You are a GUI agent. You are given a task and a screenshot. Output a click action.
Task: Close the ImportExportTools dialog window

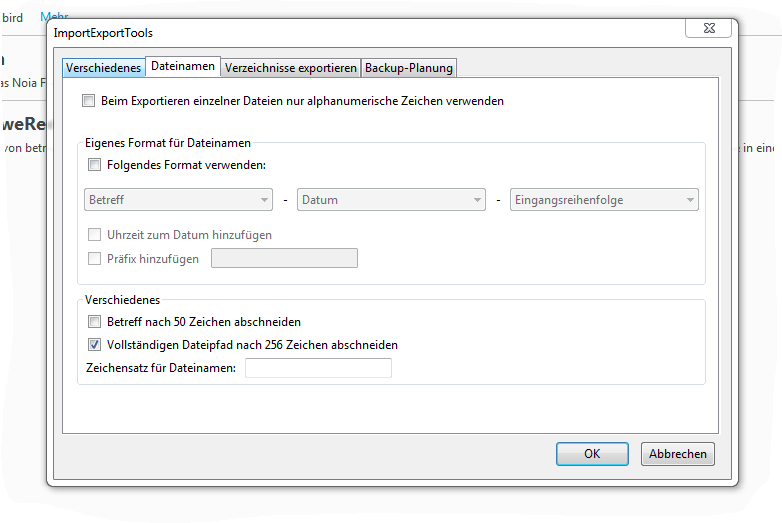point(708,29)
